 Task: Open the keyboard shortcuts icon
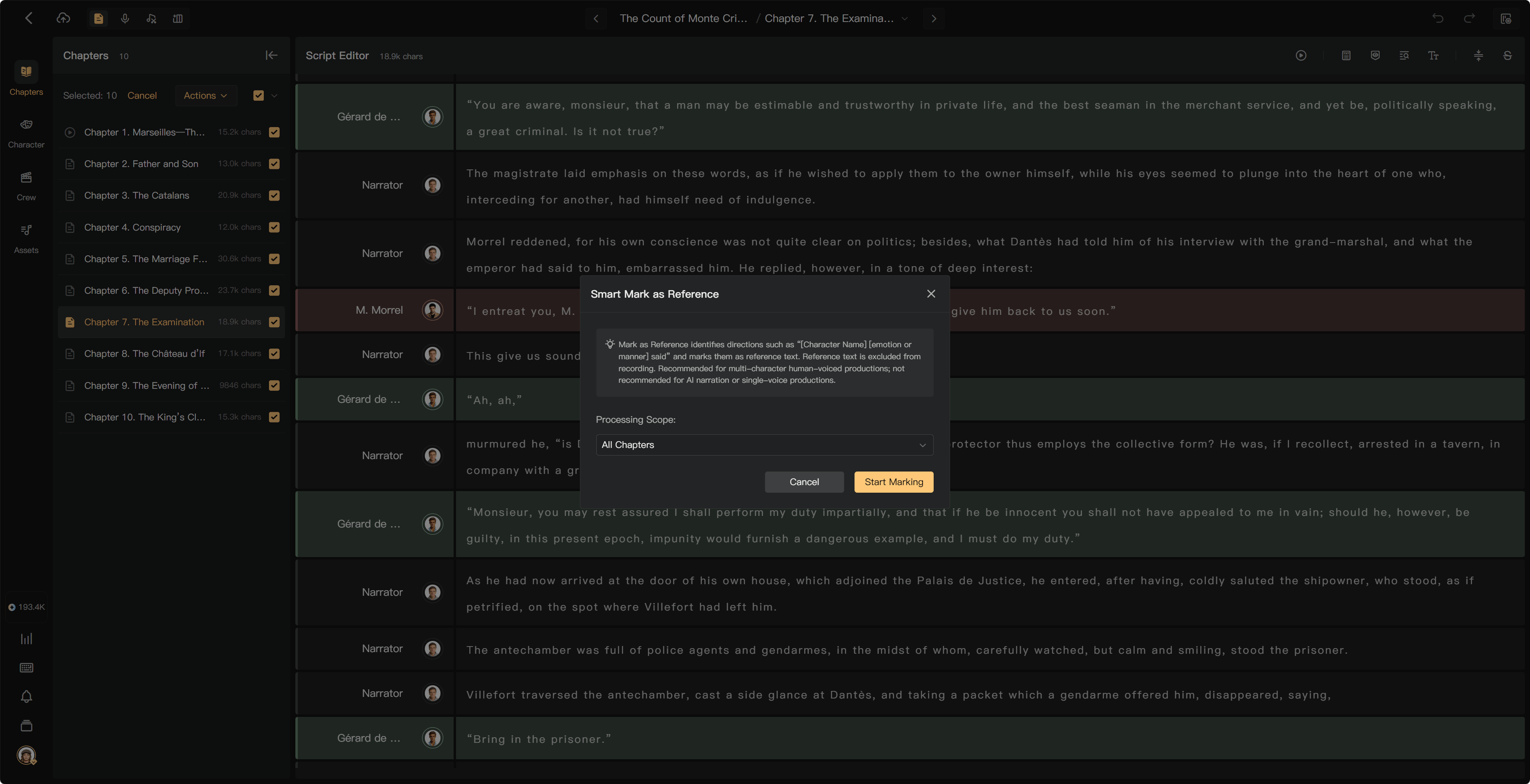coord(26,668)
